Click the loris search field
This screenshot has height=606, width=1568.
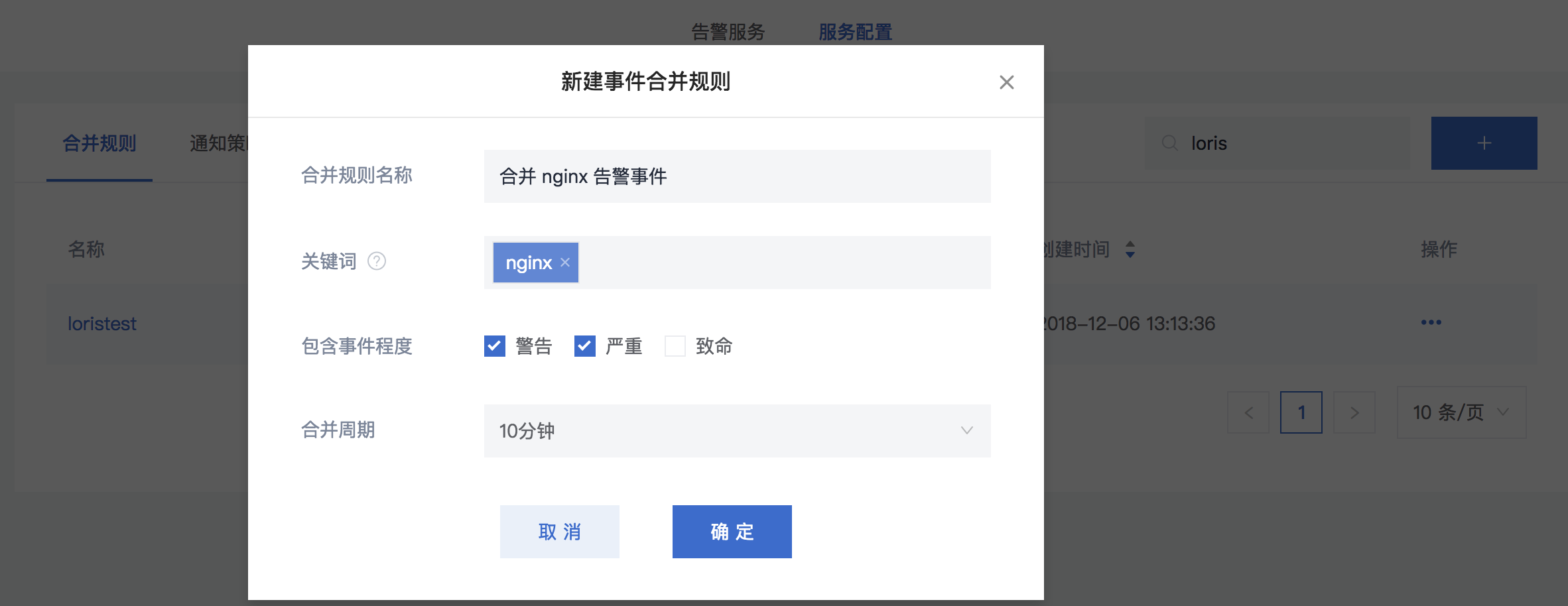pos(1277,143)
